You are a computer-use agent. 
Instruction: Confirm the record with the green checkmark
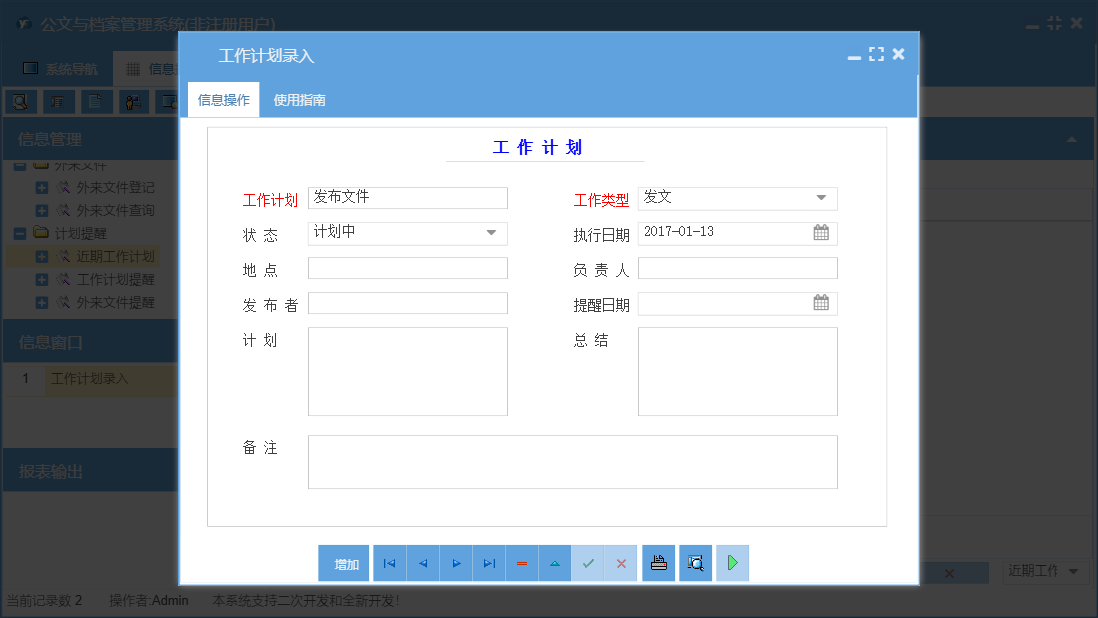click(x=588, y=563)
